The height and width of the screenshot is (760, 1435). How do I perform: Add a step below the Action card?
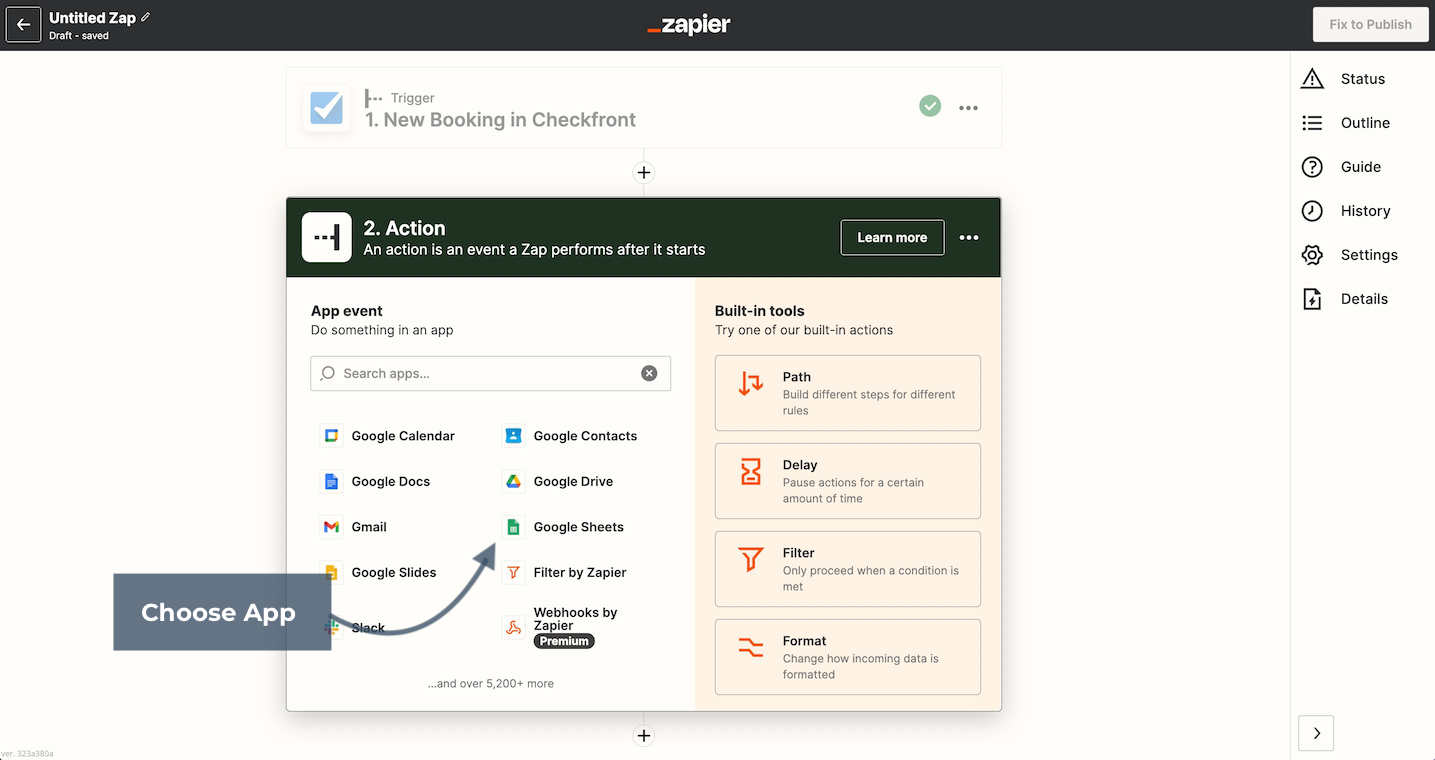644,736
